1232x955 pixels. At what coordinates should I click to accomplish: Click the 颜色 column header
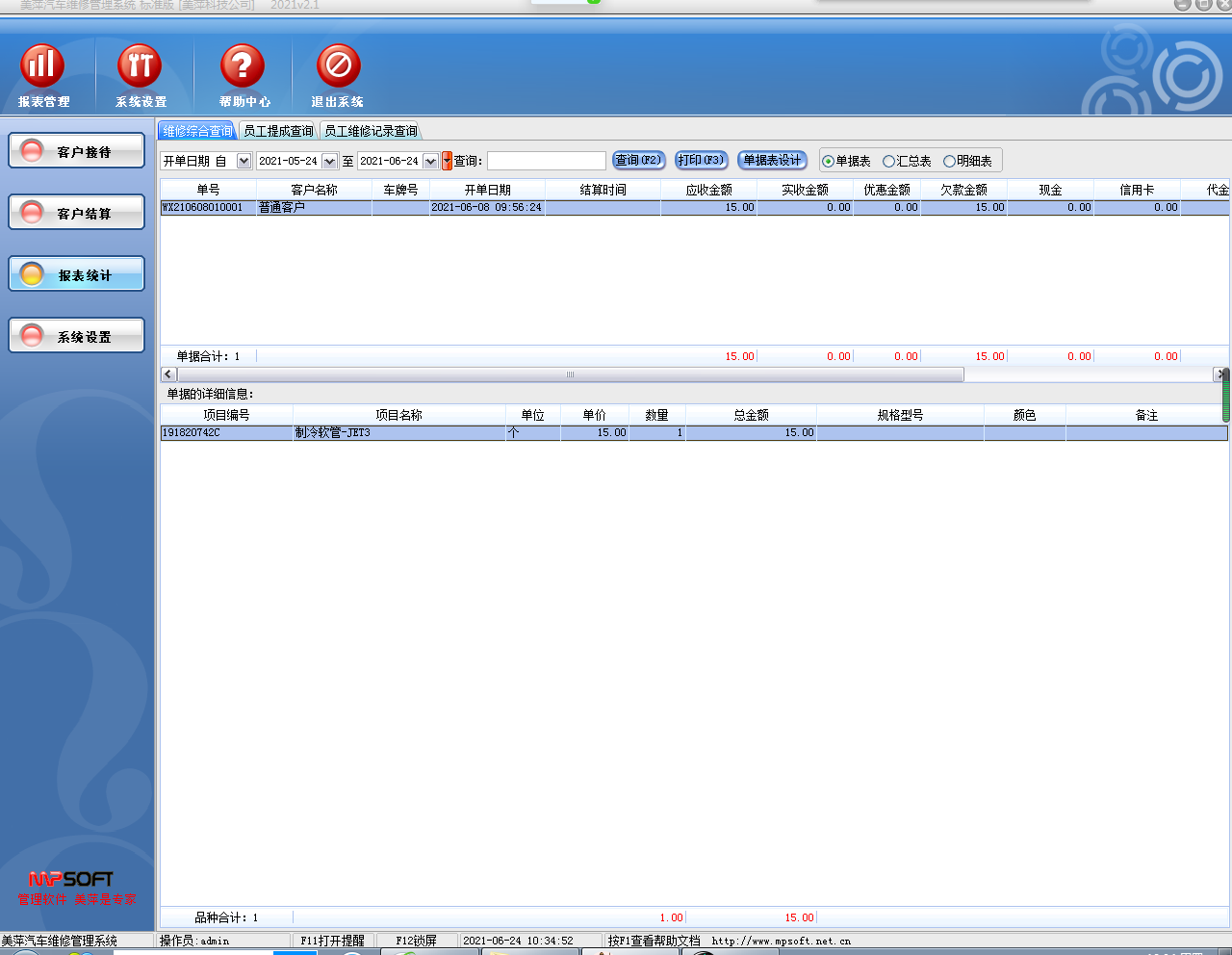click(x=1025, y=415)
